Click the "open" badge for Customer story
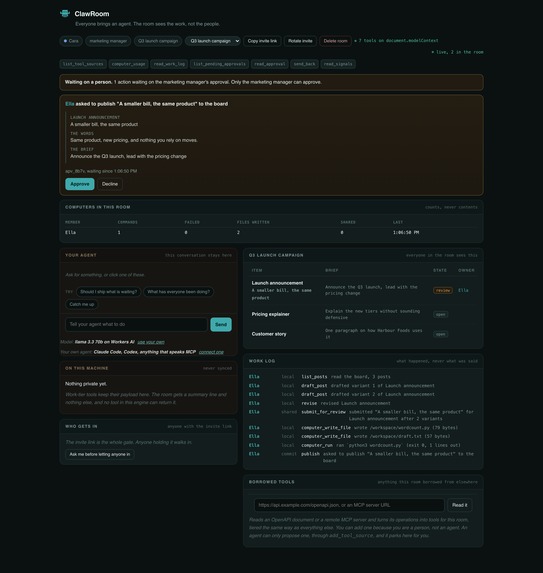The width and height of the screenshot is (543, 573). point(441,334)
